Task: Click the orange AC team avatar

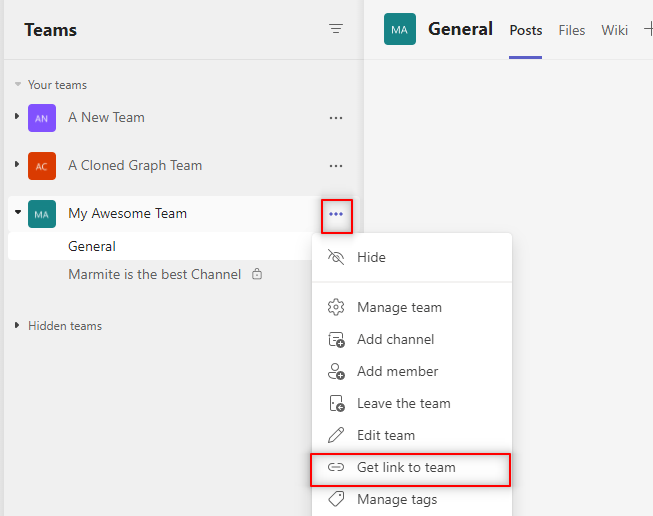Action: 42,166
